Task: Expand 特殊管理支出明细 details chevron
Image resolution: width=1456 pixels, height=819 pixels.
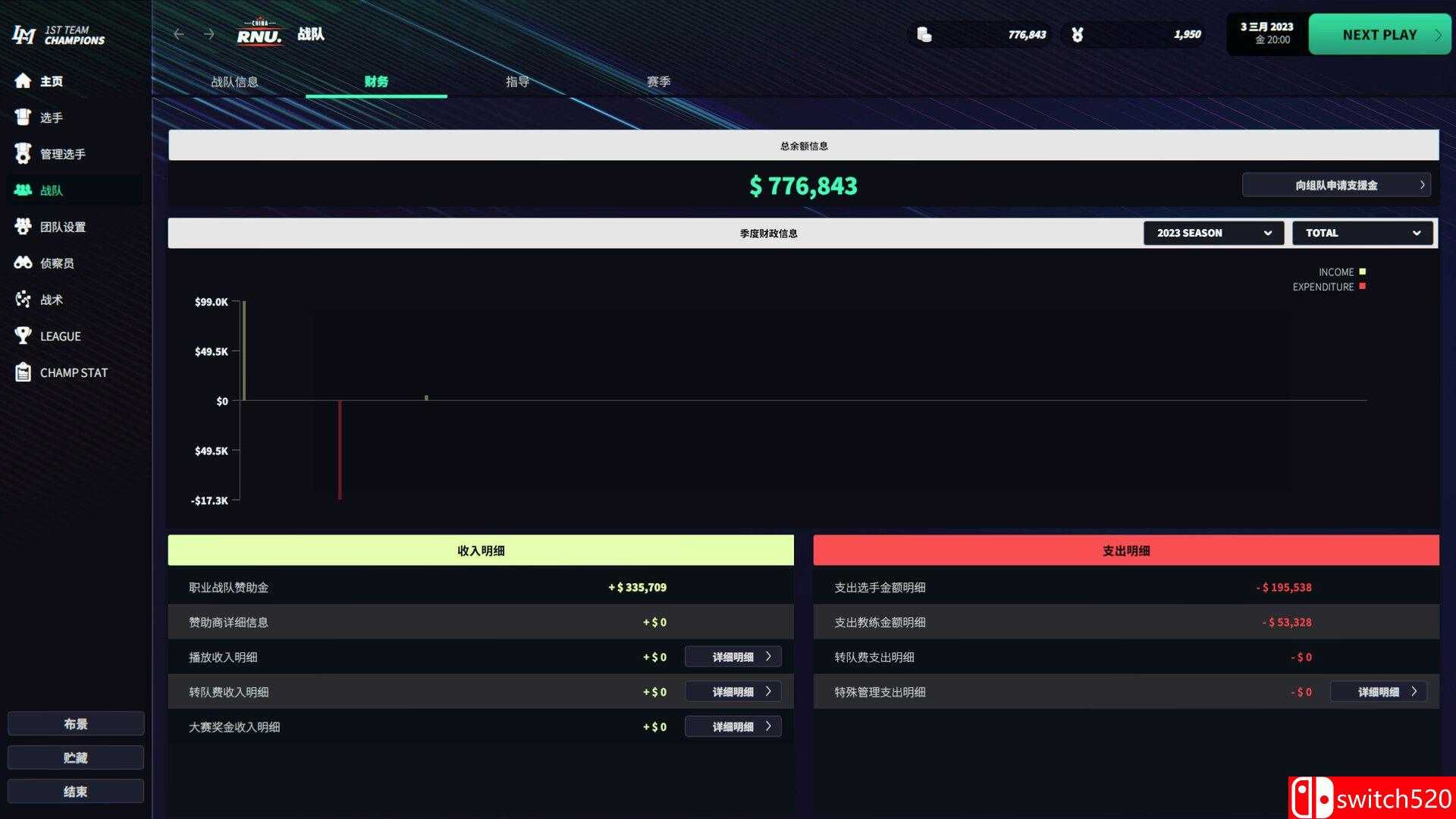Action: pos(1414,692)
